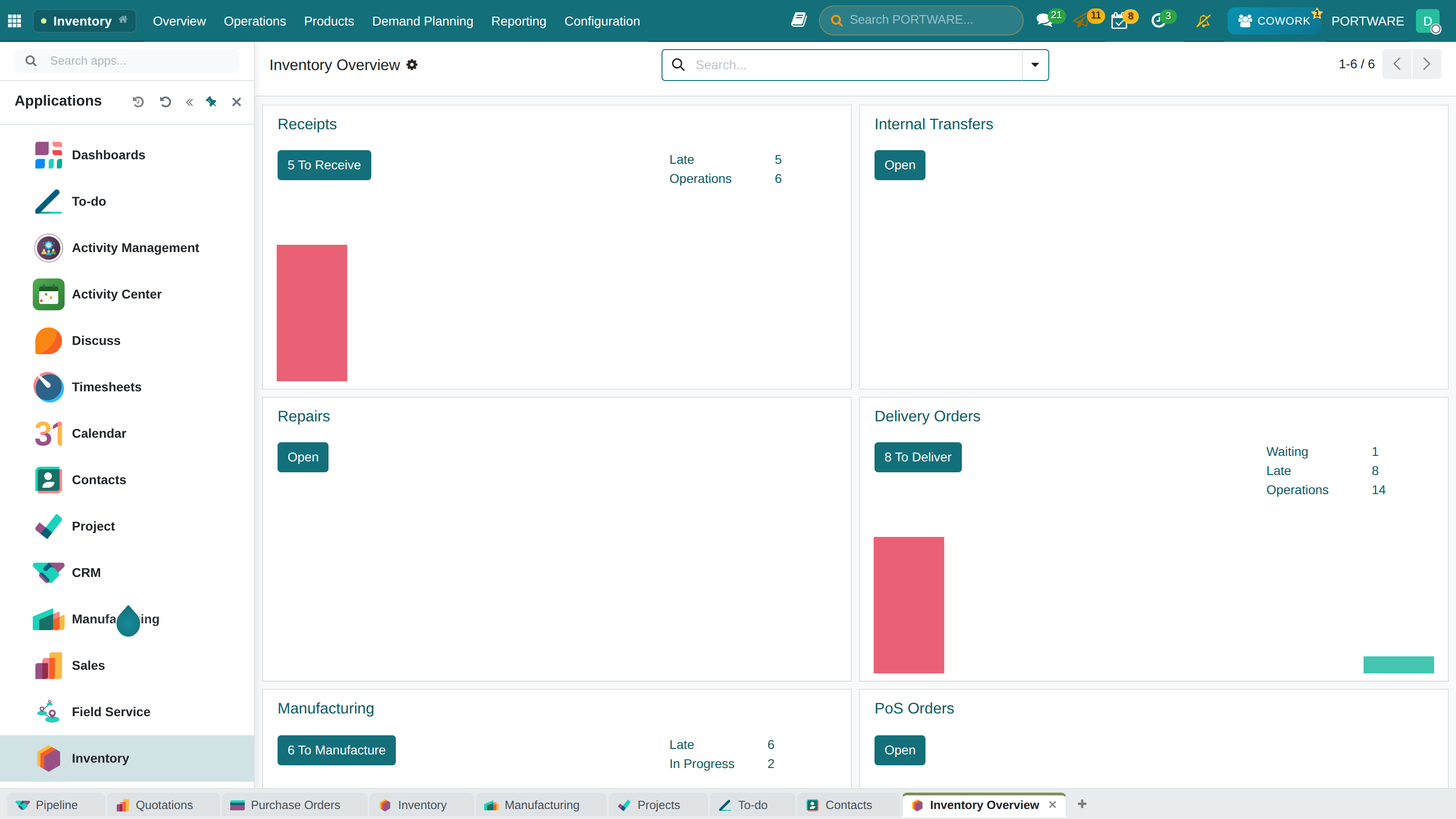Viewport: 1456px width, 819px height.
Task: Open Internal Transfers with Open button
Action: coord(900,165)
